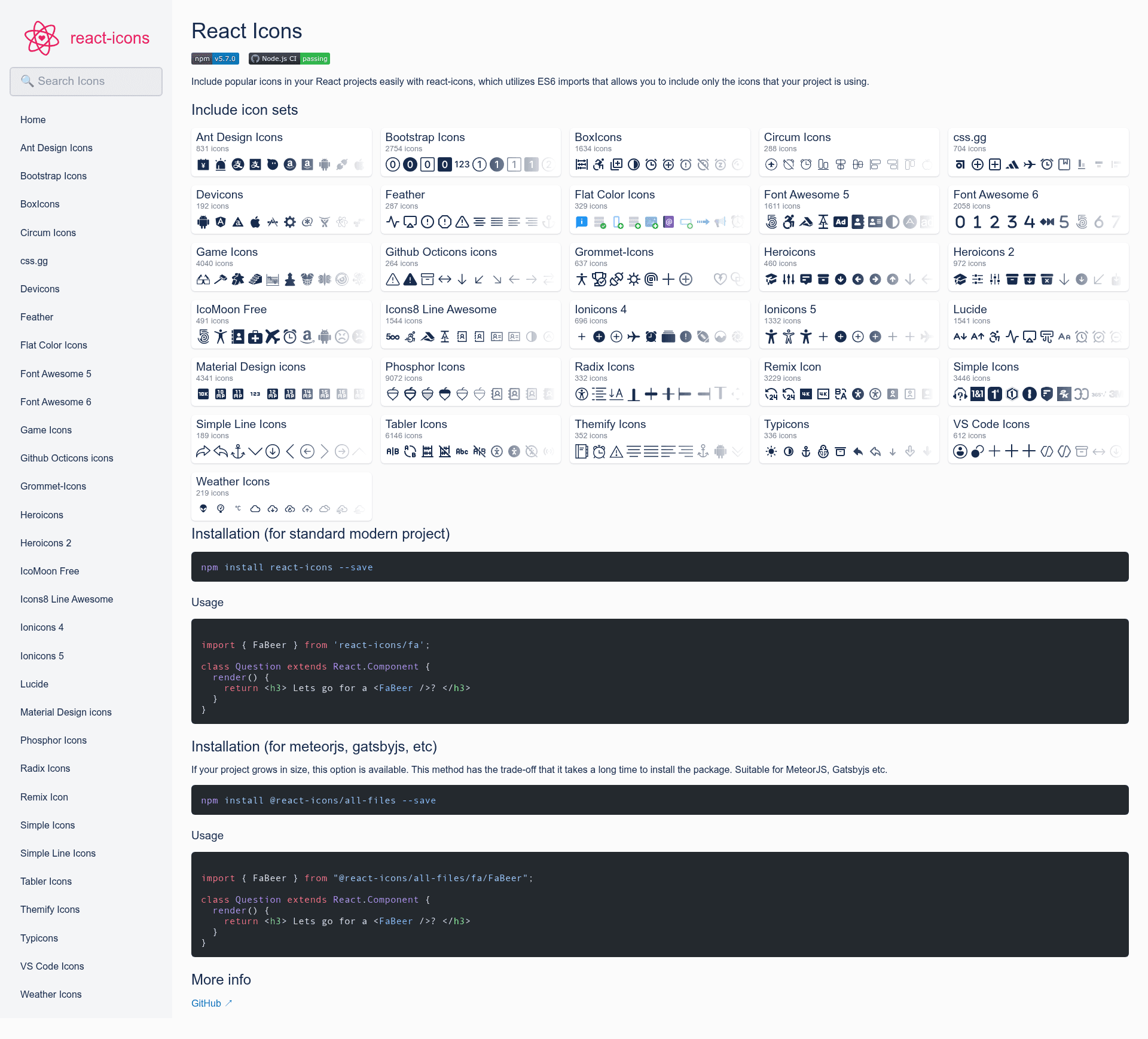Select the airplane icon in Ionicons 4 card
Screen dimensions: 1148x1039
634,337
